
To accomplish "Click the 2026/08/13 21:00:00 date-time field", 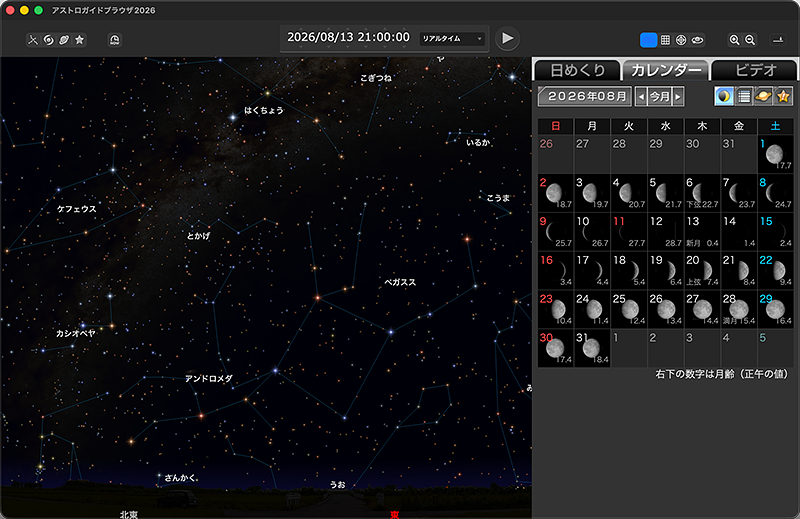I will (348, 37).
